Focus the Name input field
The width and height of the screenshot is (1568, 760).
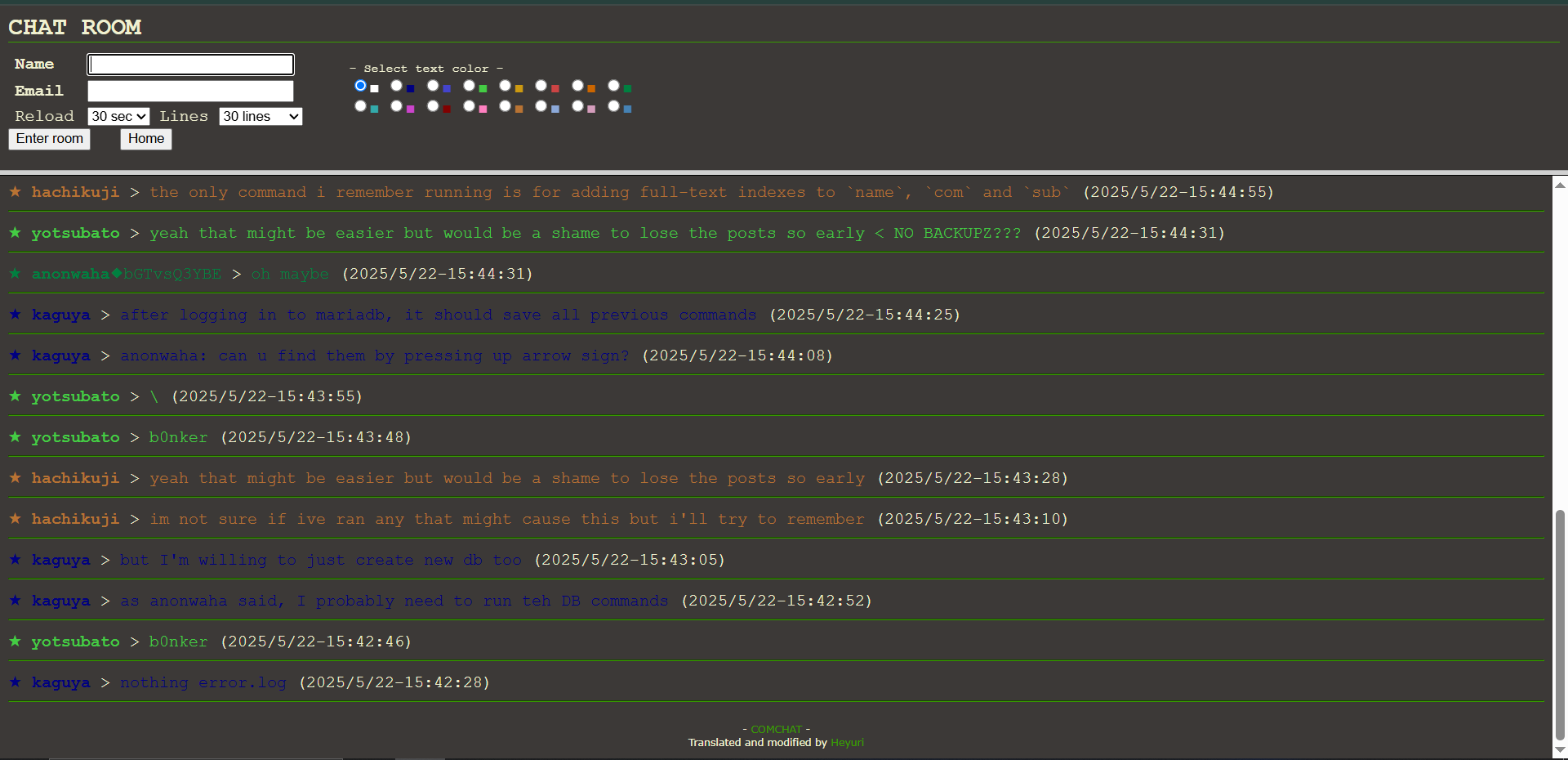(190, 65)
